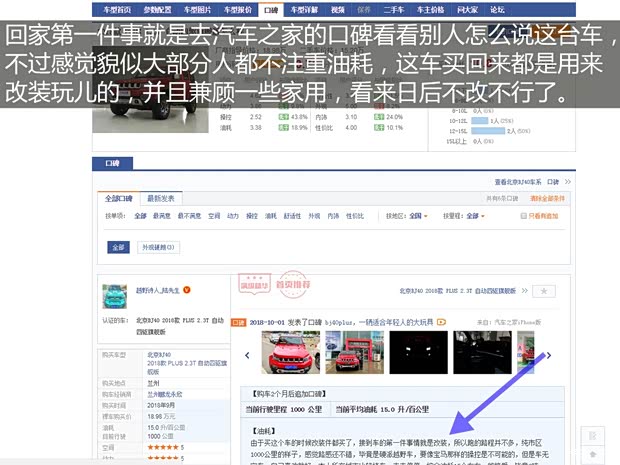Open the 车型首页 nav tab
620x465 pixels.
pos(117,10)
